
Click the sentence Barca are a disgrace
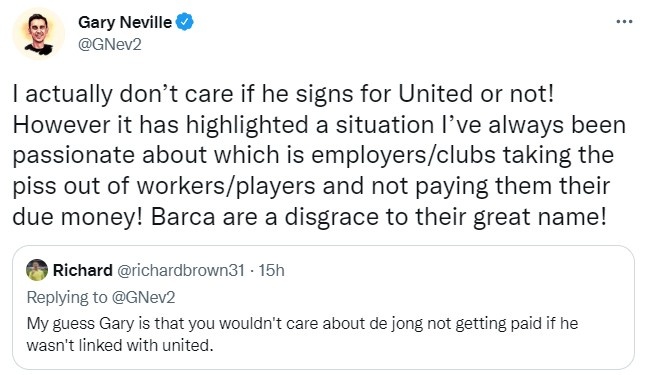378,217
